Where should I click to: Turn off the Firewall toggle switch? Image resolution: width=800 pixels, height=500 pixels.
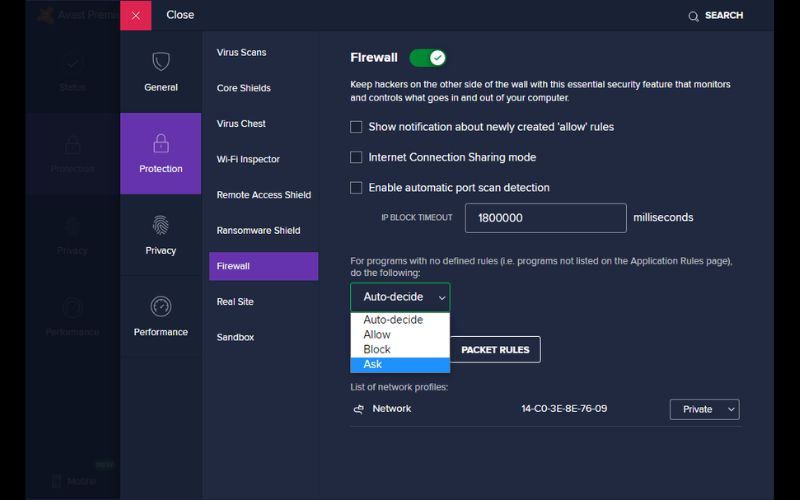coord(427,58)
